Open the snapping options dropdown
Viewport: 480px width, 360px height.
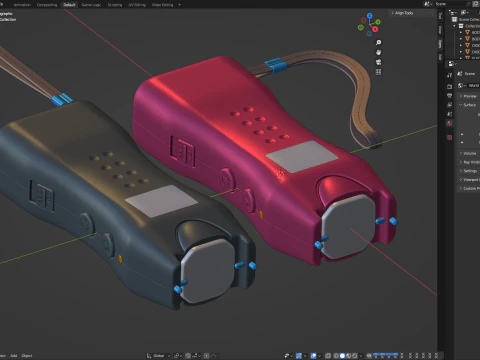point(196,356)
